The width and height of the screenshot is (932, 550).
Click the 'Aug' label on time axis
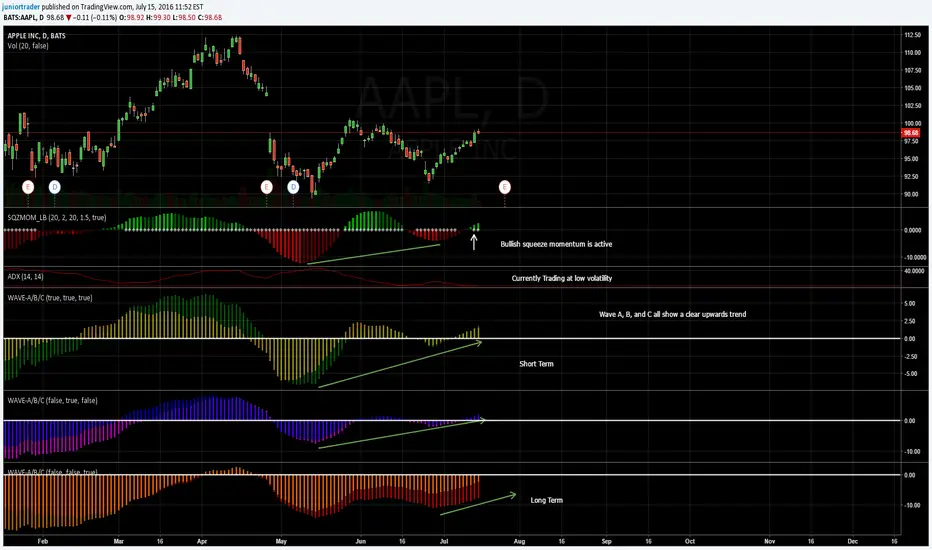[x=519, y=542]
